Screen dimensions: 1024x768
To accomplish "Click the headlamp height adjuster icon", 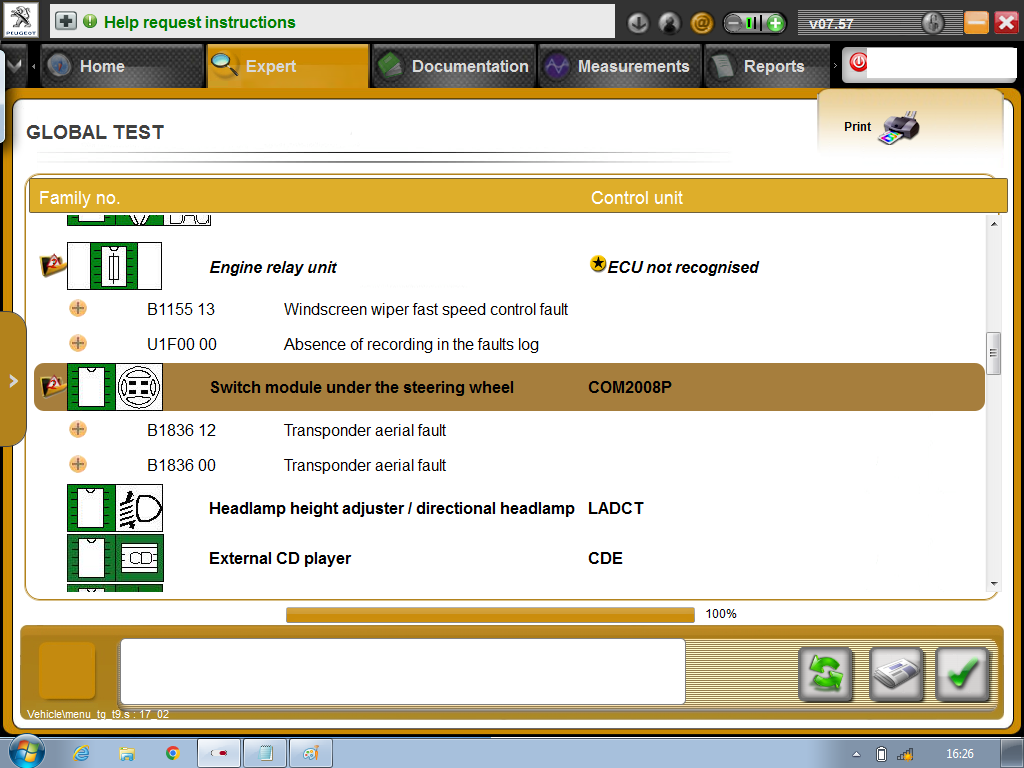I will [115, 507].
